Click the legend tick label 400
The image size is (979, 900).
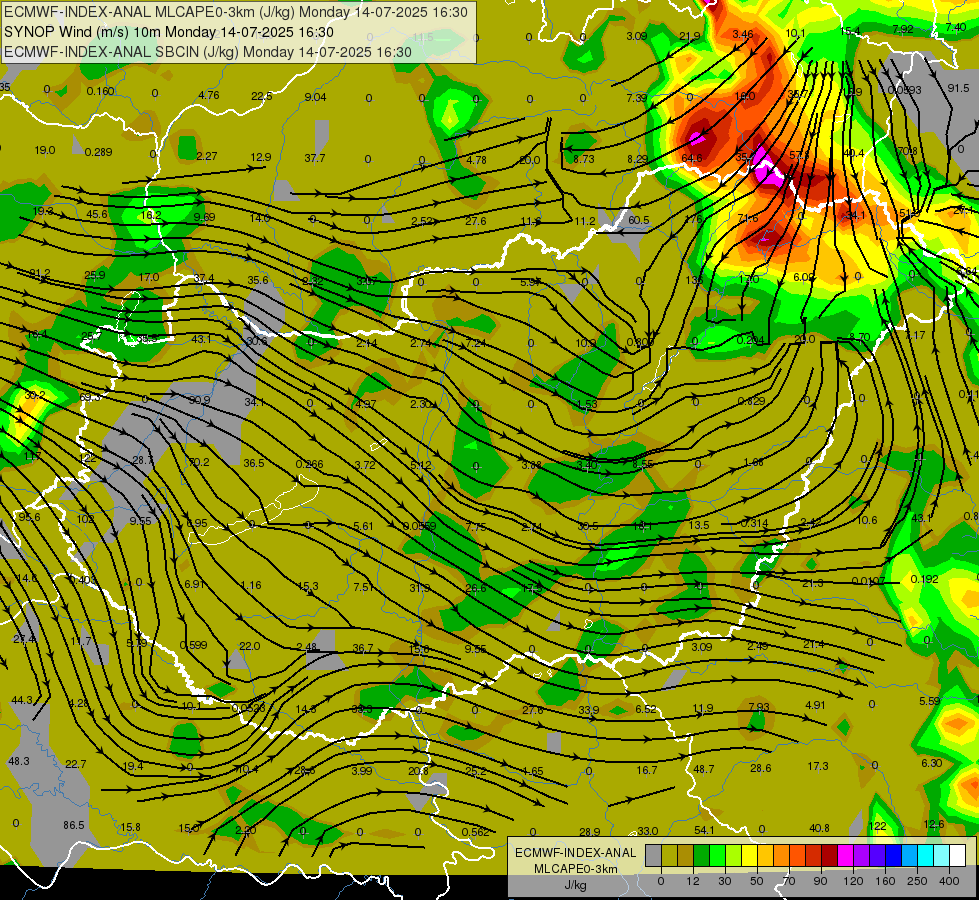point(949,881)
